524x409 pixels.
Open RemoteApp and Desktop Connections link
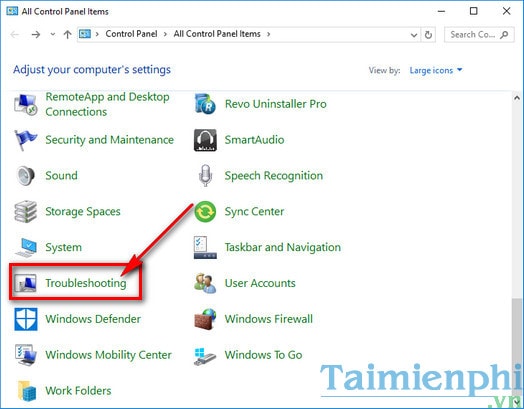point(108,104)
